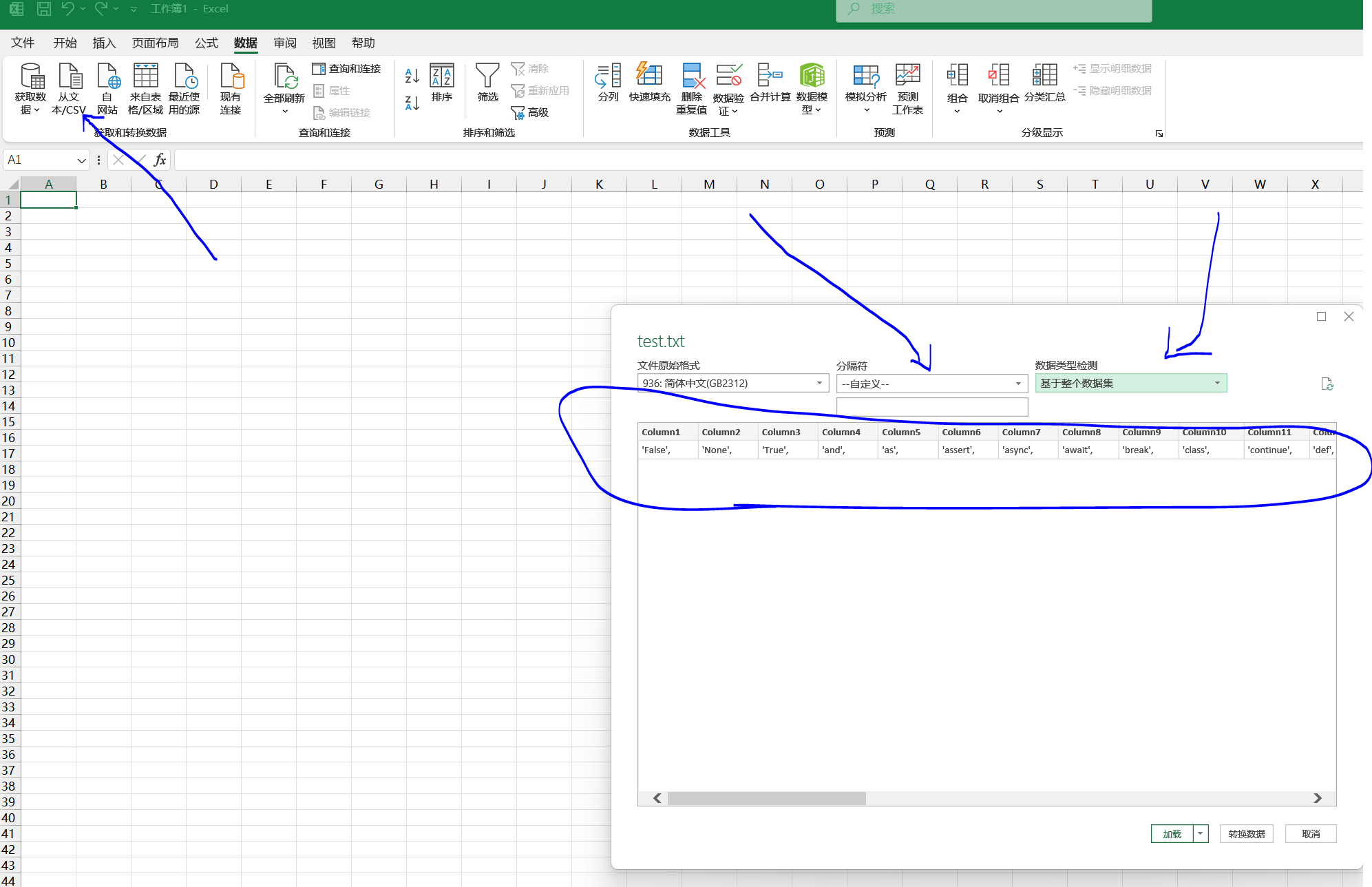Click the refresh preview icon in dialog
This screenshot has width=1372, height=887.
1327,384
